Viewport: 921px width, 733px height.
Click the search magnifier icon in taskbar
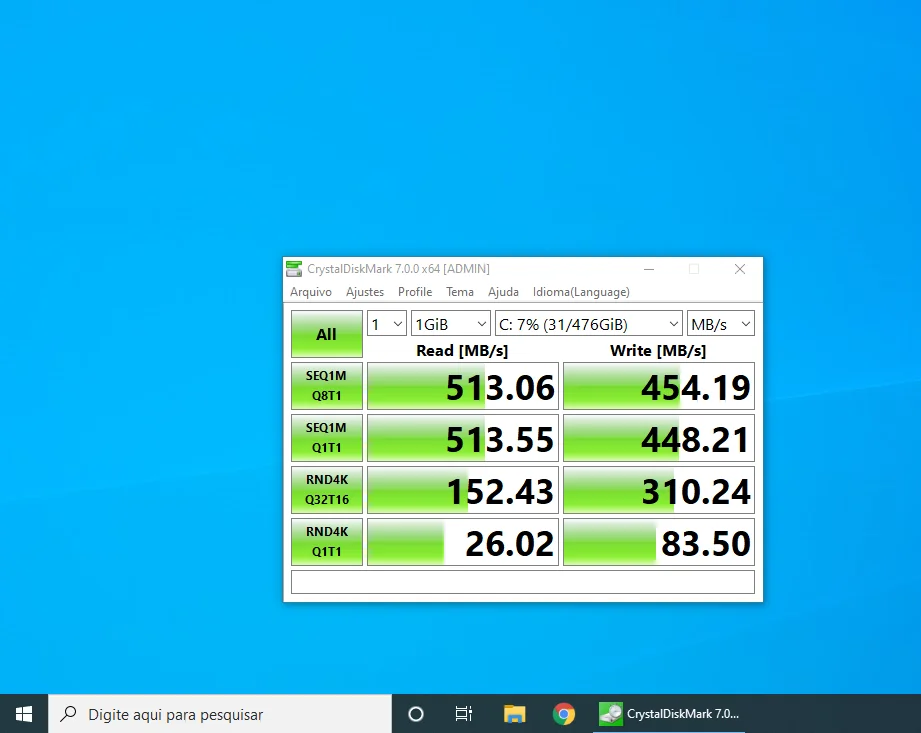pos(69,714)
